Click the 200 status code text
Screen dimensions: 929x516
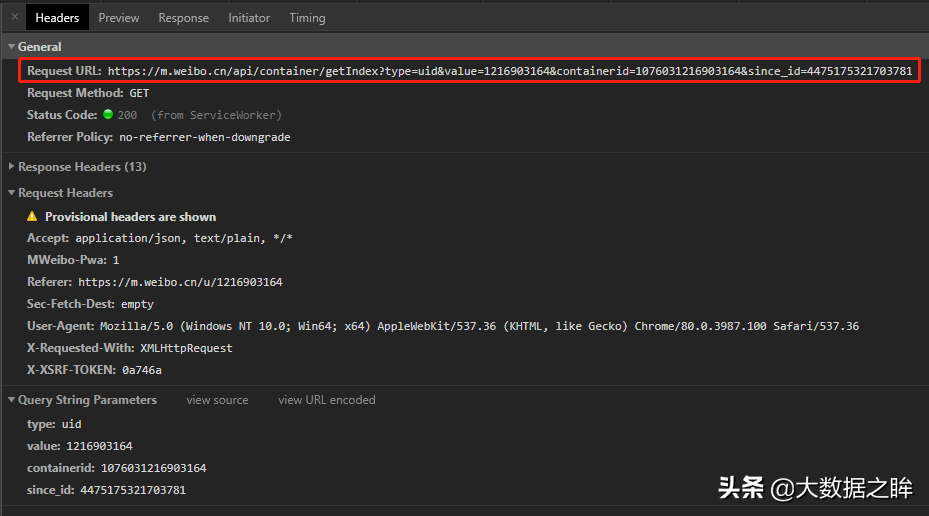click(x=127, y=115)
